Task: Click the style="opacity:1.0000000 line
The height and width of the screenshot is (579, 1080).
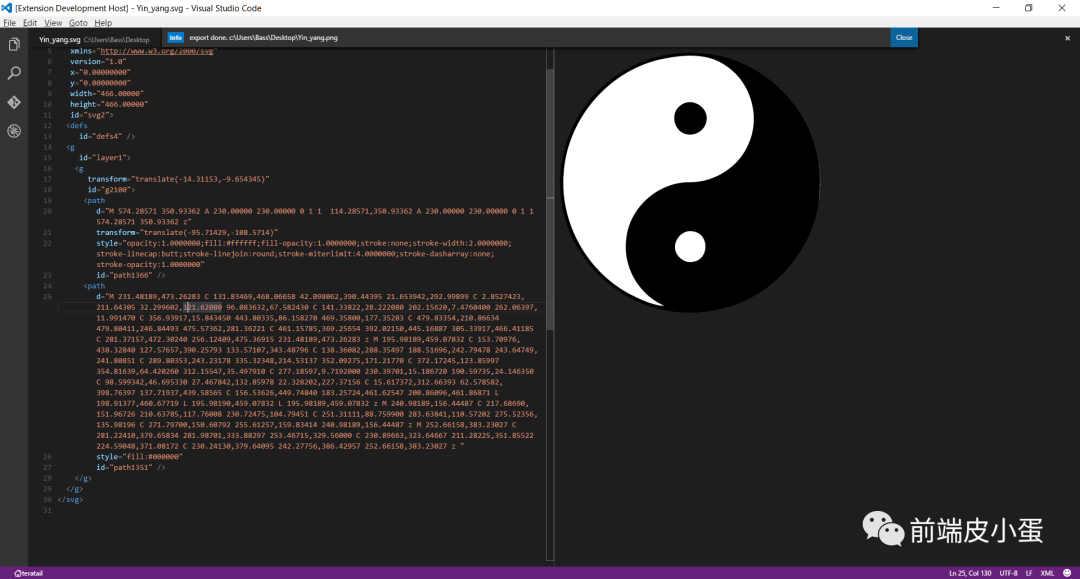Action: pyautogui.click(x=304, y=243)
